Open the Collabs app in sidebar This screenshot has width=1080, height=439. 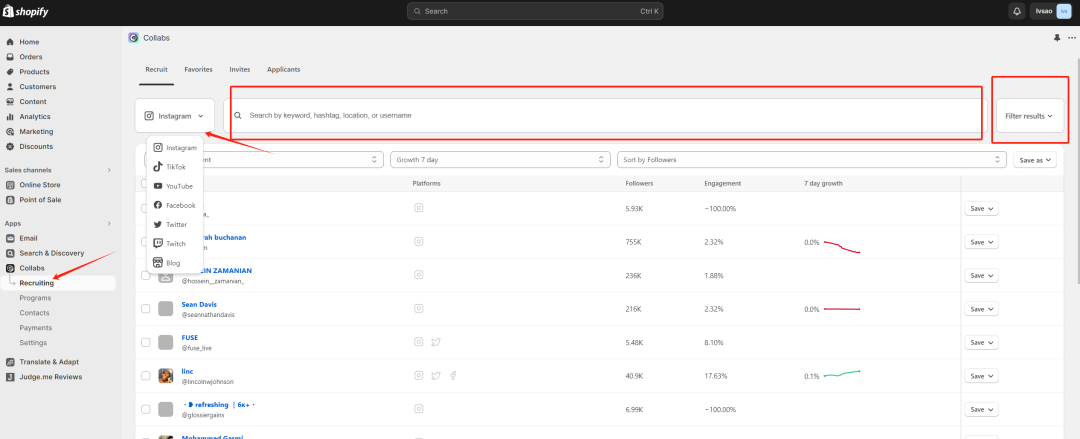click(32, 268)
